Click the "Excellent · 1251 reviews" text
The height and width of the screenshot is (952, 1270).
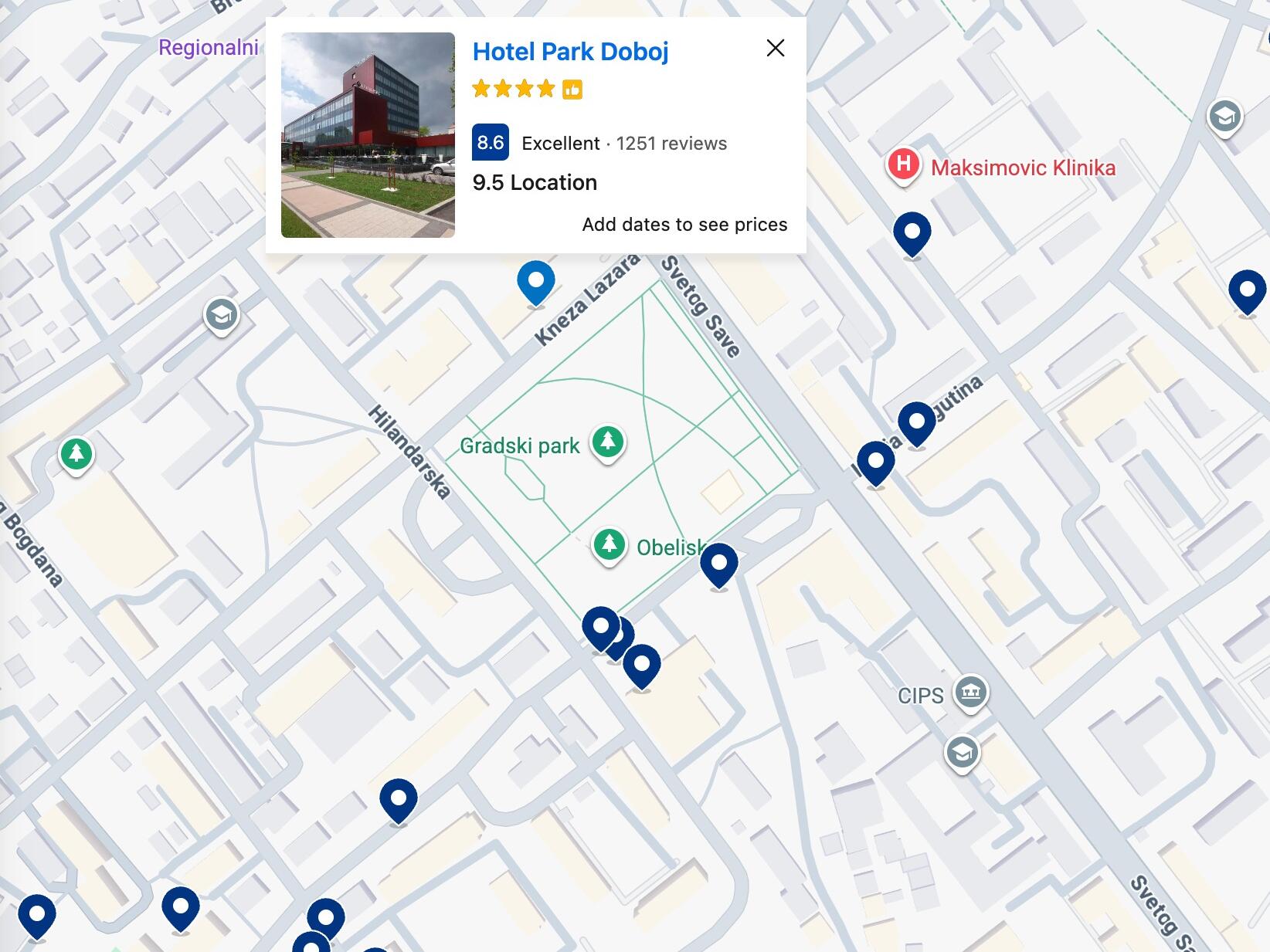point(624,144)
